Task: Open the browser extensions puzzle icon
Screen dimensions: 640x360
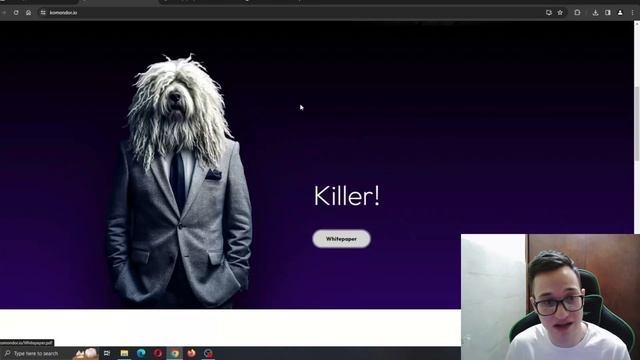Action: [x=577, y=13]
